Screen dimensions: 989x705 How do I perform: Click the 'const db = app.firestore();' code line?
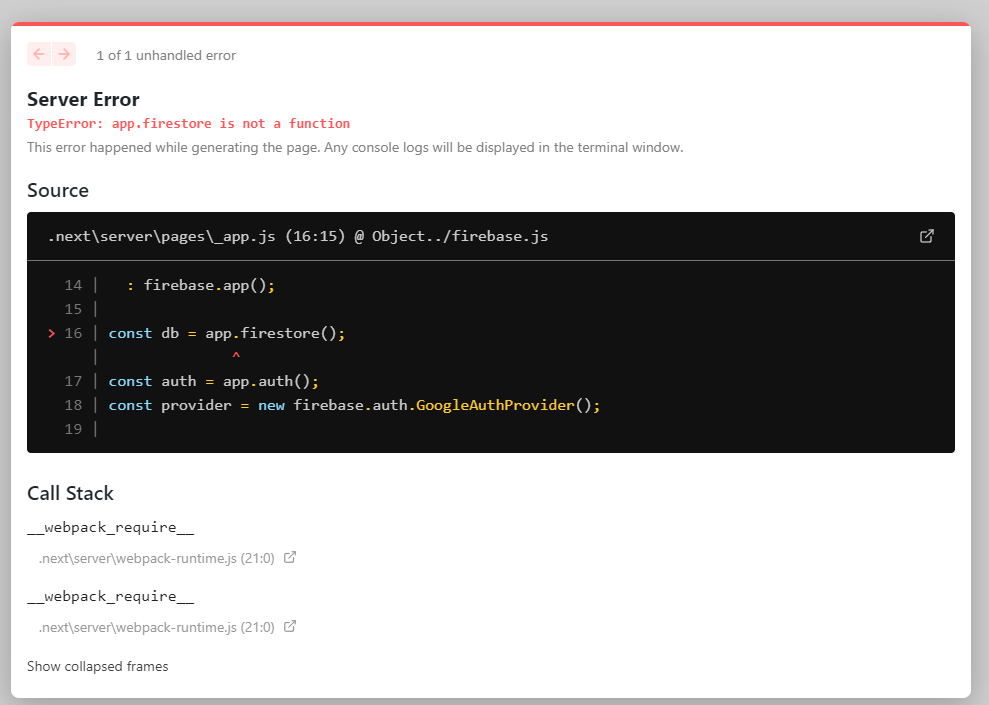tap(226, 333)
